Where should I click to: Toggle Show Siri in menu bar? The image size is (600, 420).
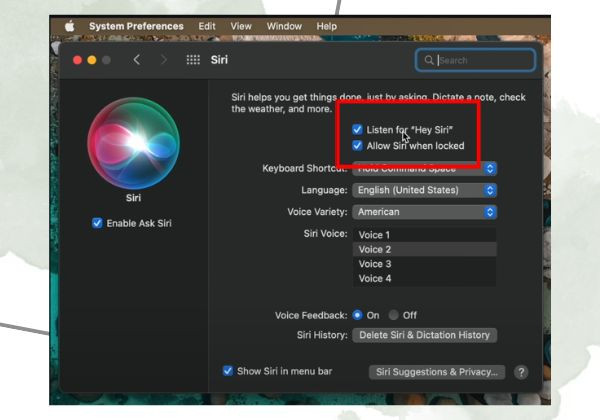pos(228,371)
